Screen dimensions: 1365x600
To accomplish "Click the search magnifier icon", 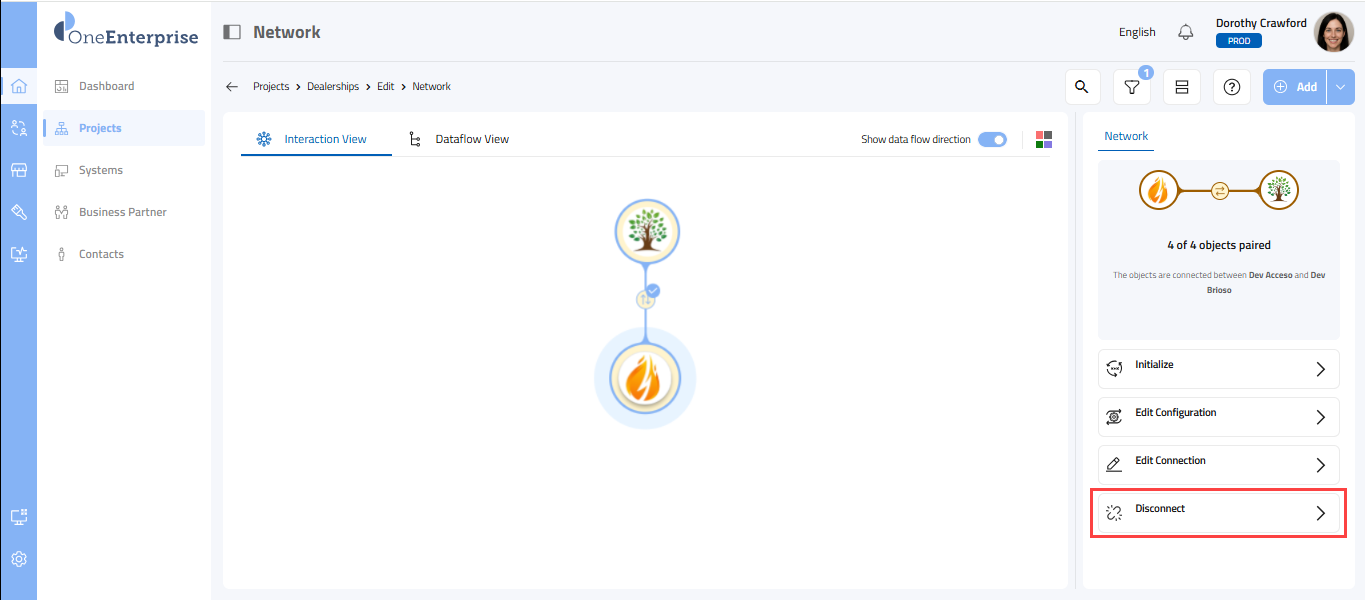I will tap(1081, 87).
